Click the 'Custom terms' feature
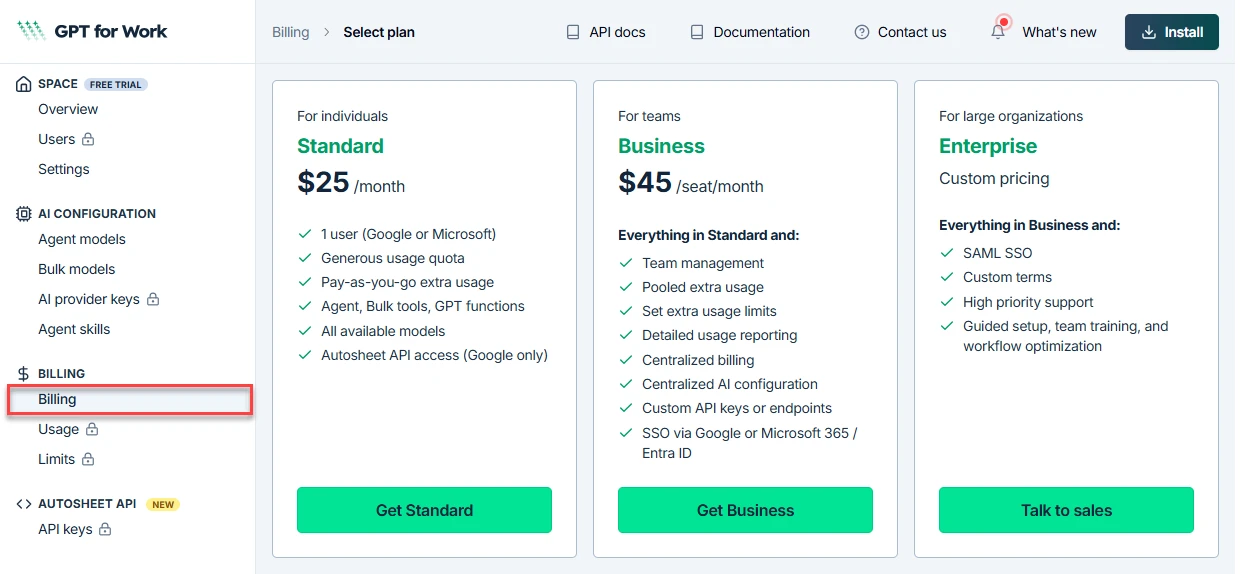The height and width of the screenshot is (574, 1249). coord(1007,277)
